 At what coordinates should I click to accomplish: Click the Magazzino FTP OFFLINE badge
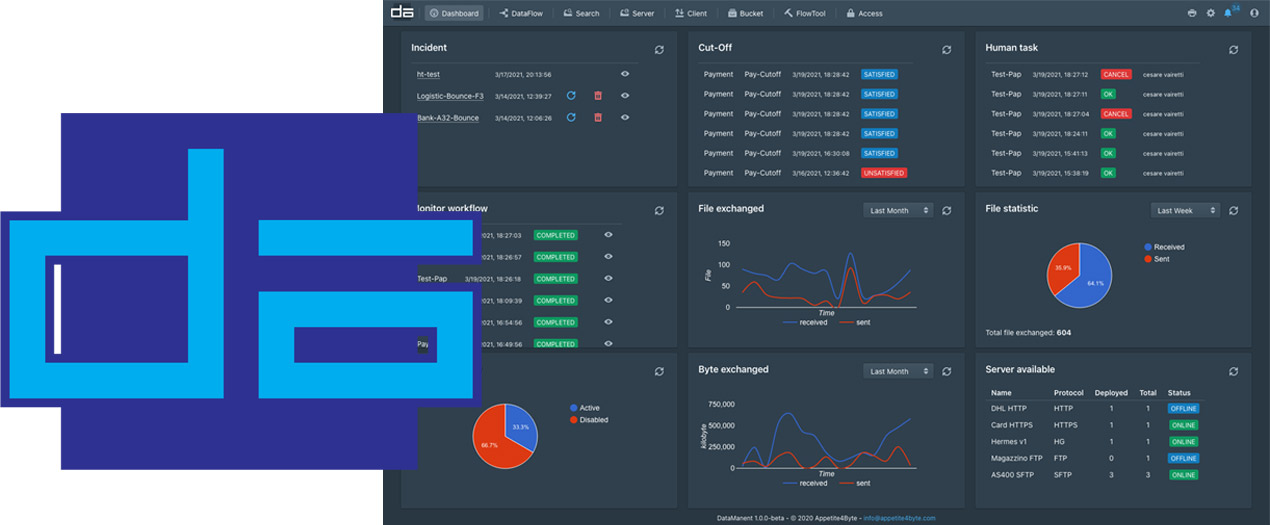[1183, 458]
